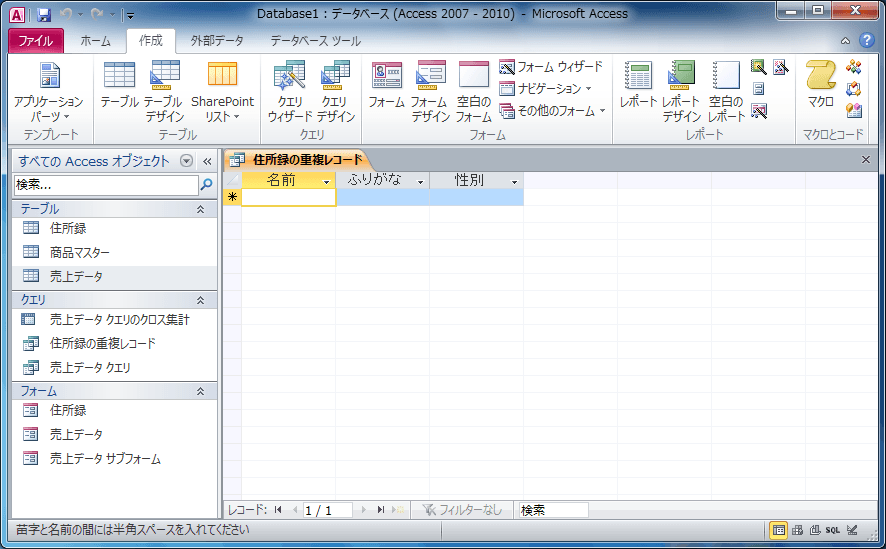This screenshot has height=549, width=886.
Task: Select the 住所録 table
Action: (x=115, y=228)
